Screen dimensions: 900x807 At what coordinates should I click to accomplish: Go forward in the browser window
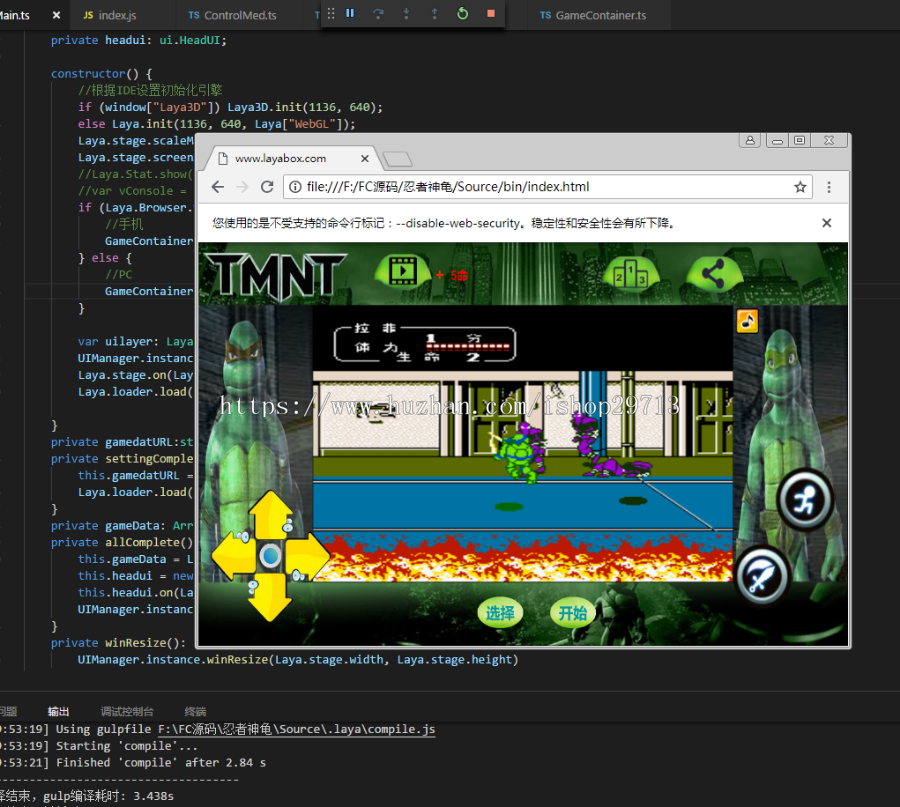tap(242, 187)
